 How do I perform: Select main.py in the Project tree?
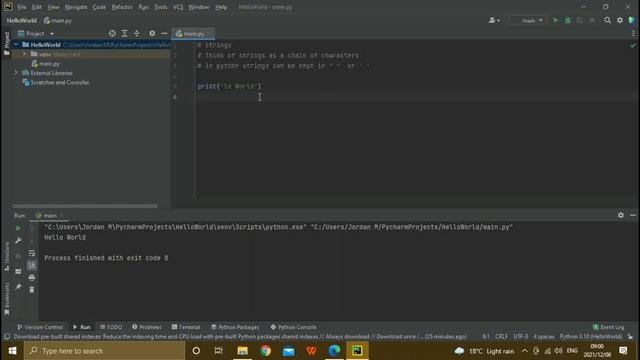[x=46, y=64]
